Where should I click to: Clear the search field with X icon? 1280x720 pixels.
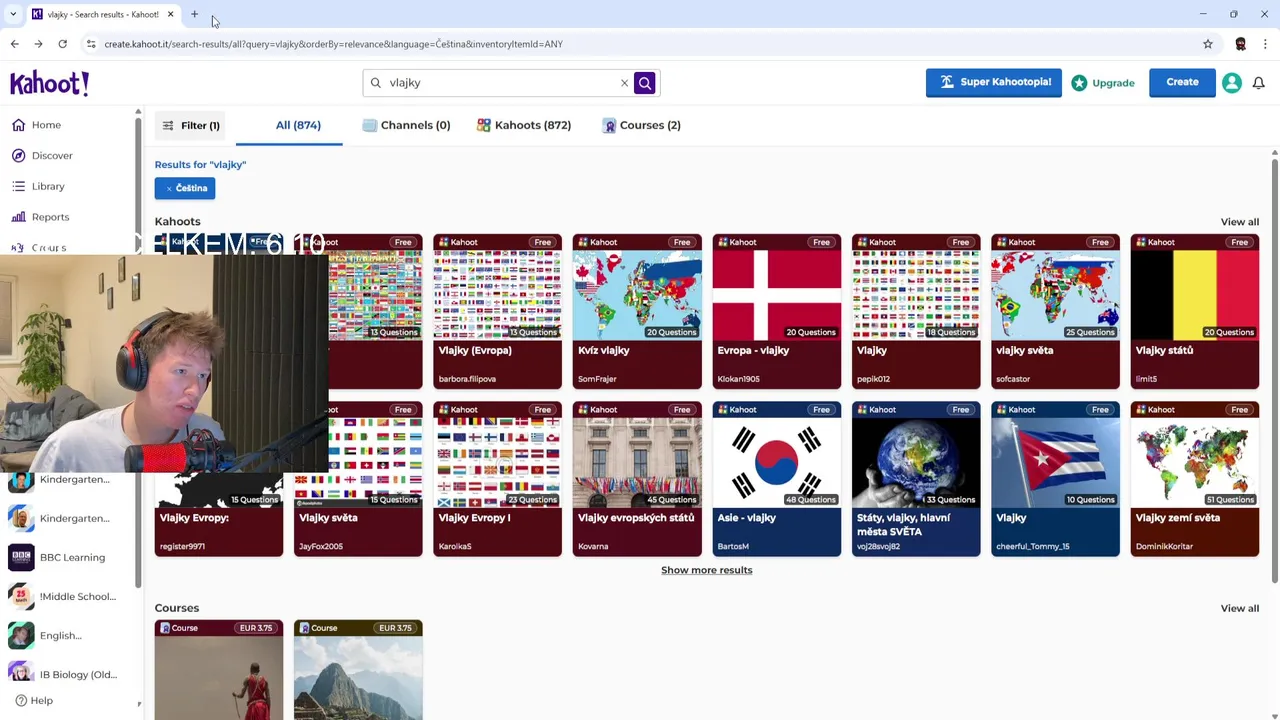click(x=624, y=83)
